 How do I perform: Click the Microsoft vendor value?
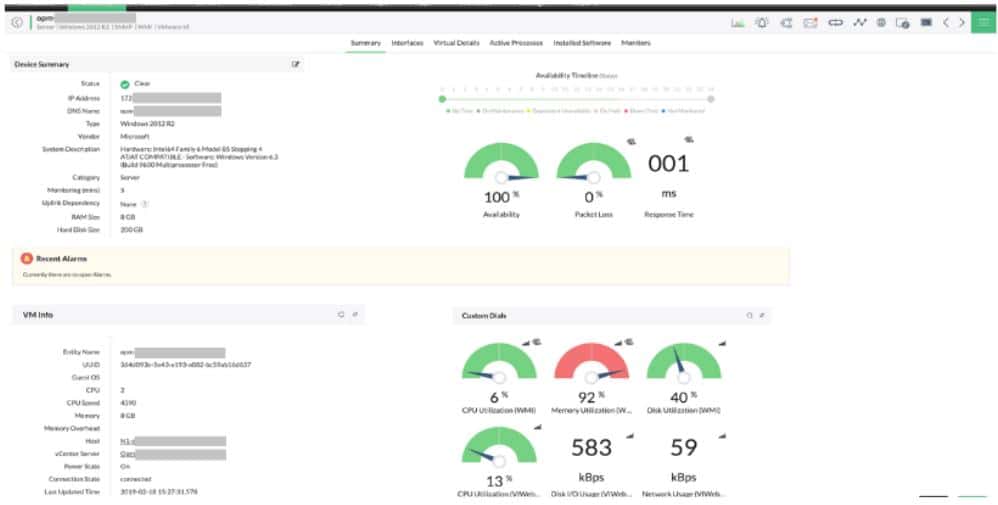coord(134,136)
